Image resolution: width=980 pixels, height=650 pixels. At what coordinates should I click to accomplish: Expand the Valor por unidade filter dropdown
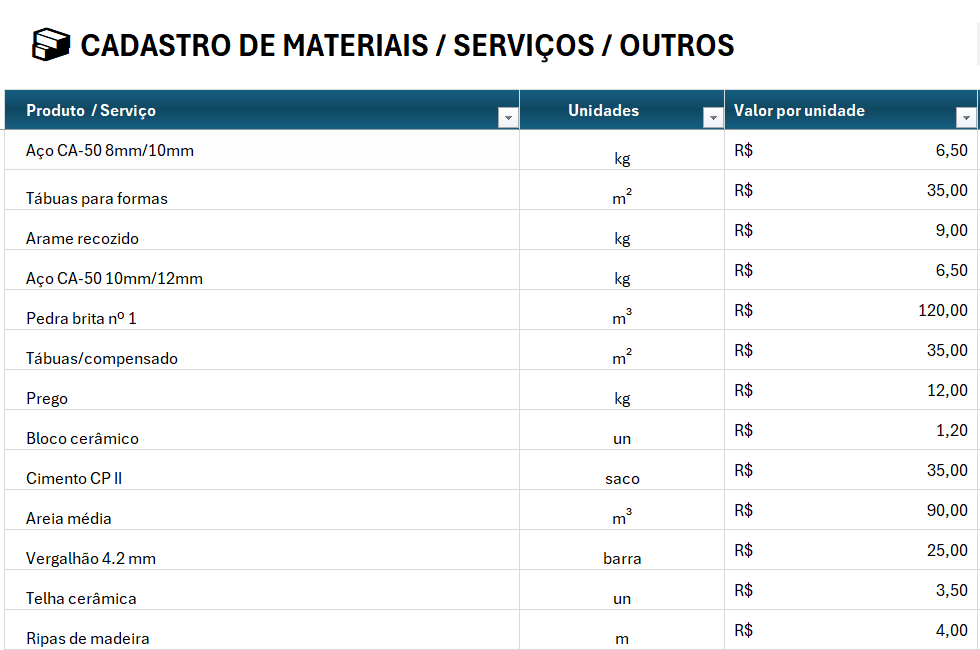[x=966, y=118]
